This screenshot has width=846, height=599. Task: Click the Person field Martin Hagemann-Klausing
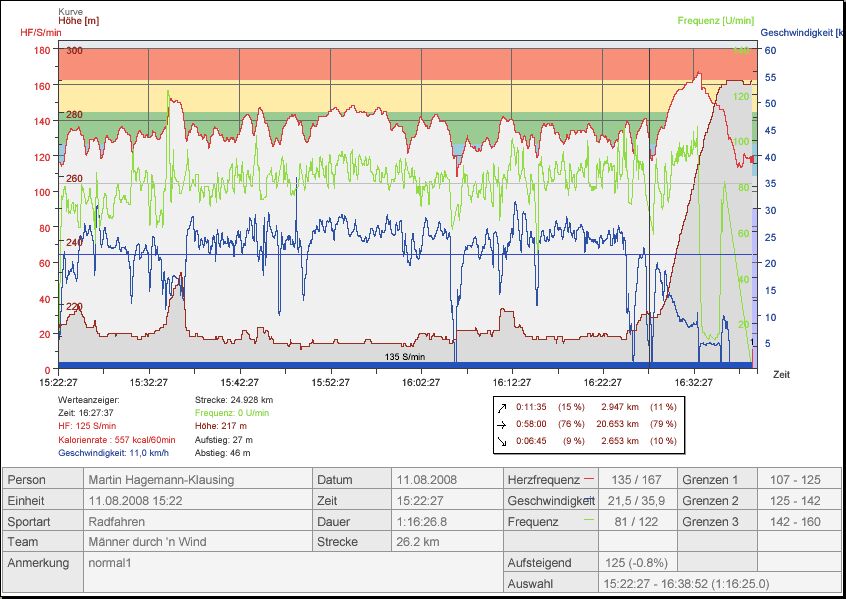pos(161,480)
